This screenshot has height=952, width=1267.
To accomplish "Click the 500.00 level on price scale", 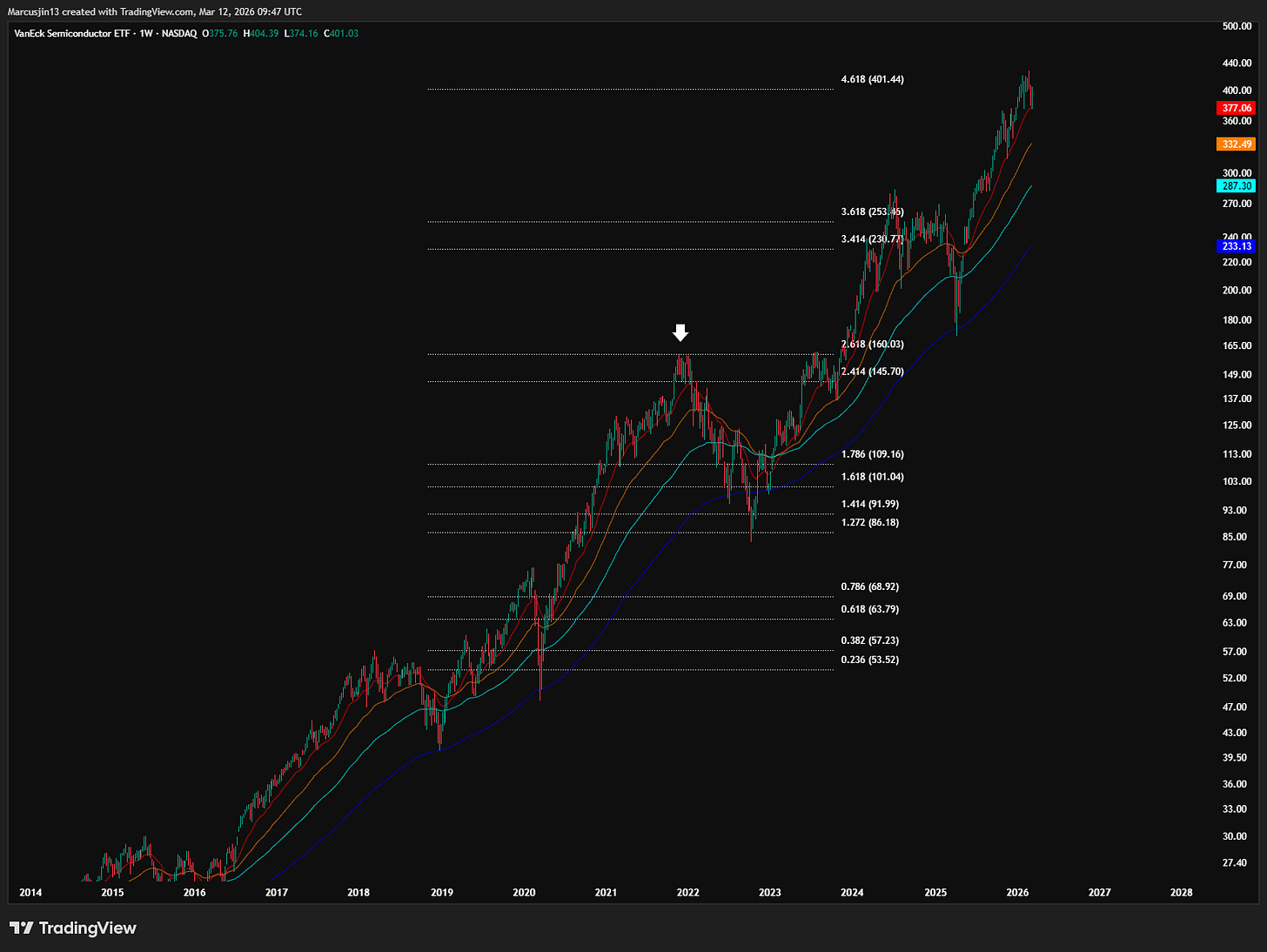I will (x=1237, y=26).
